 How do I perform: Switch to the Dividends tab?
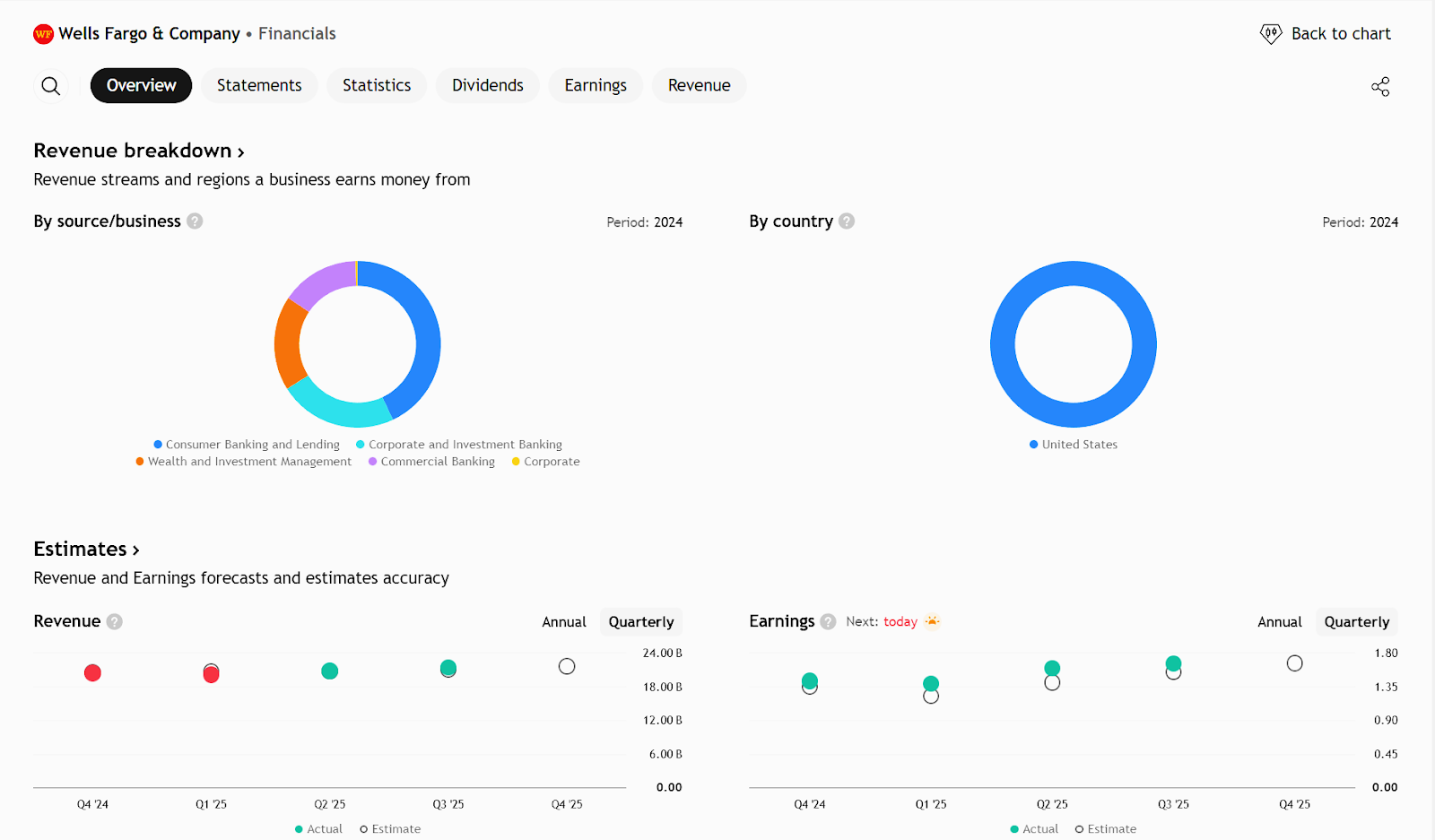point(487,85)
